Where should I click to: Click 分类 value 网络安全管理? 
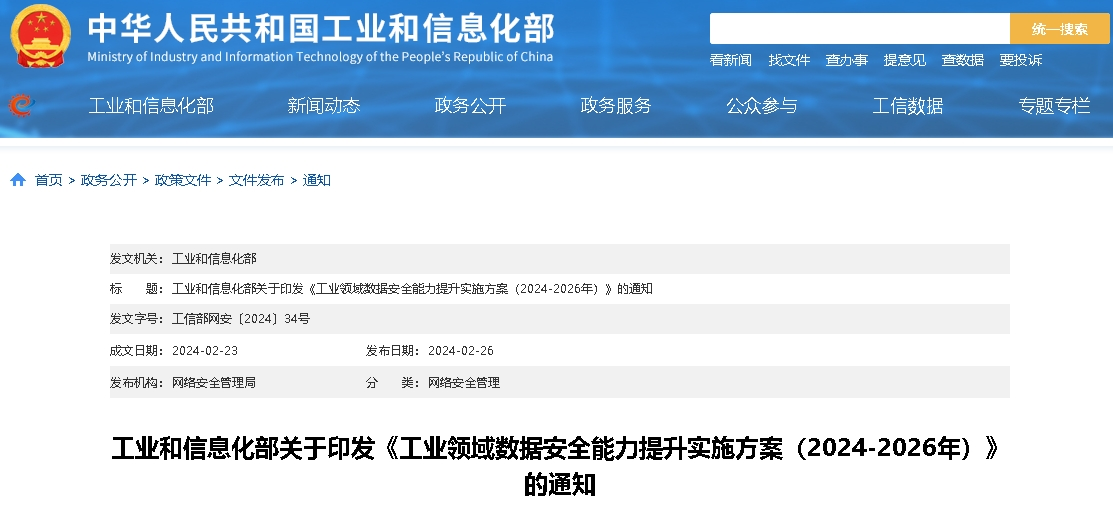click(x=464, y=382)
